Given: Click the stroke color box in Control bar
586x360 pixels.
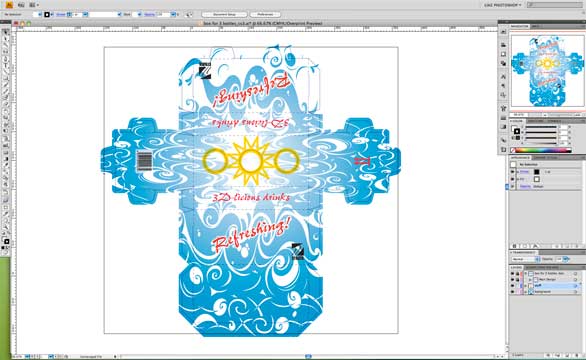Looking at the screenshot, I should (47, 15).
